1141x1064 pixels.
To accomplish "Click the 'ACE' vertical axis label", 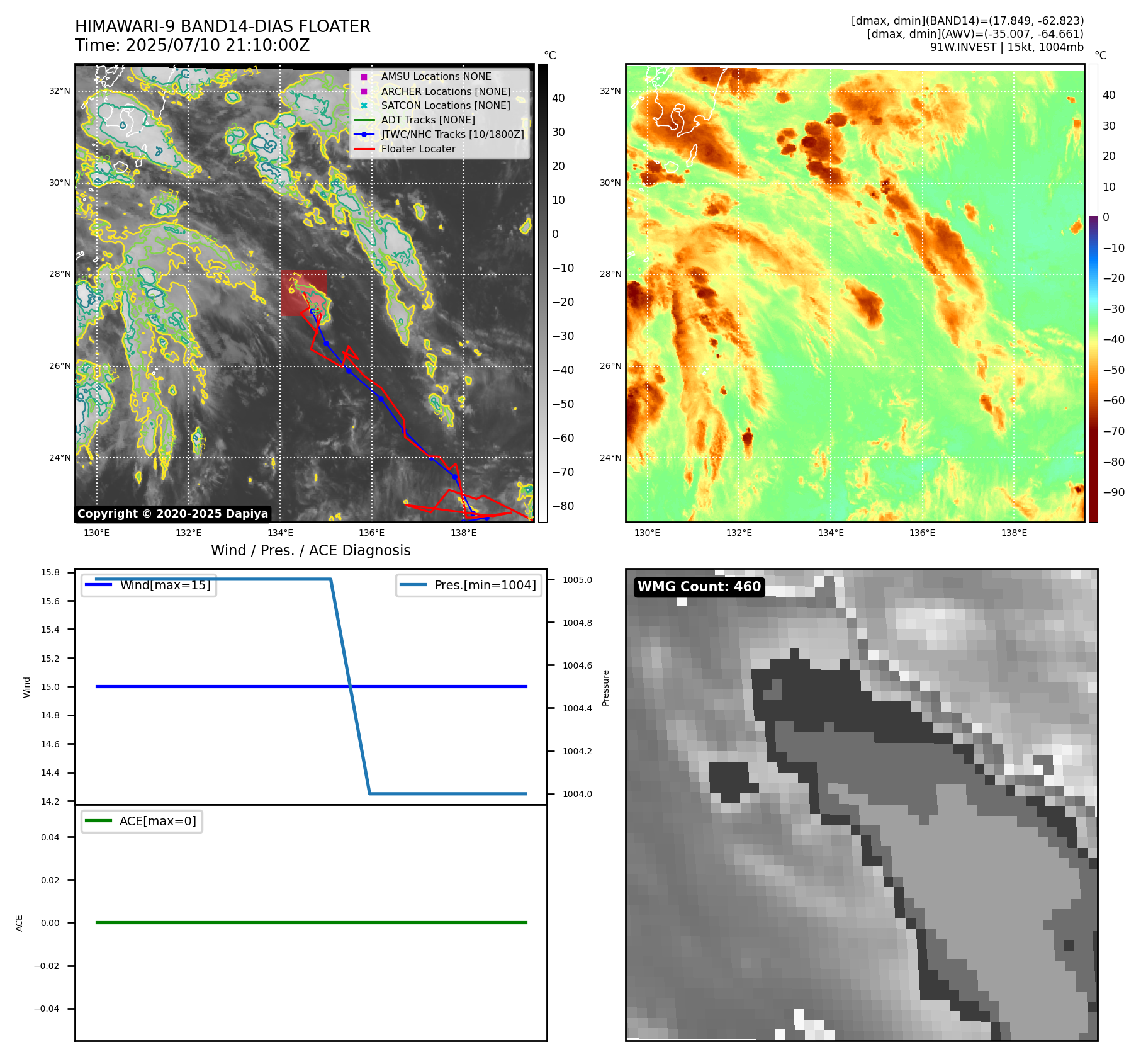I will (x=20, y=923).
